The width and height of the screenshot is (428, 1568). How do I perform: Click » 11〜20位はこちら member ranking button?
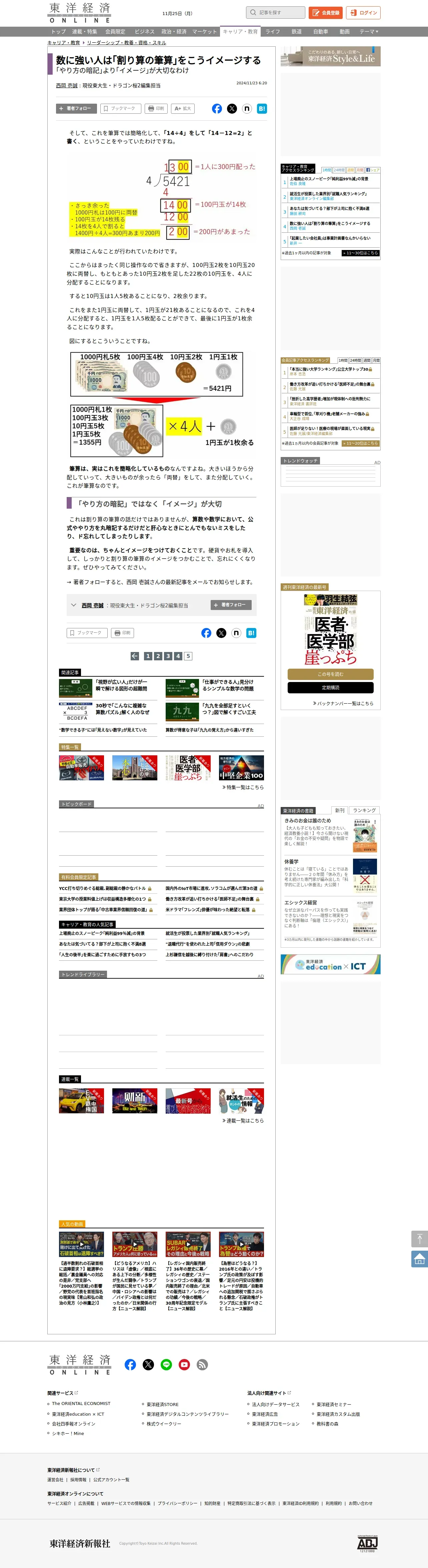360,443
